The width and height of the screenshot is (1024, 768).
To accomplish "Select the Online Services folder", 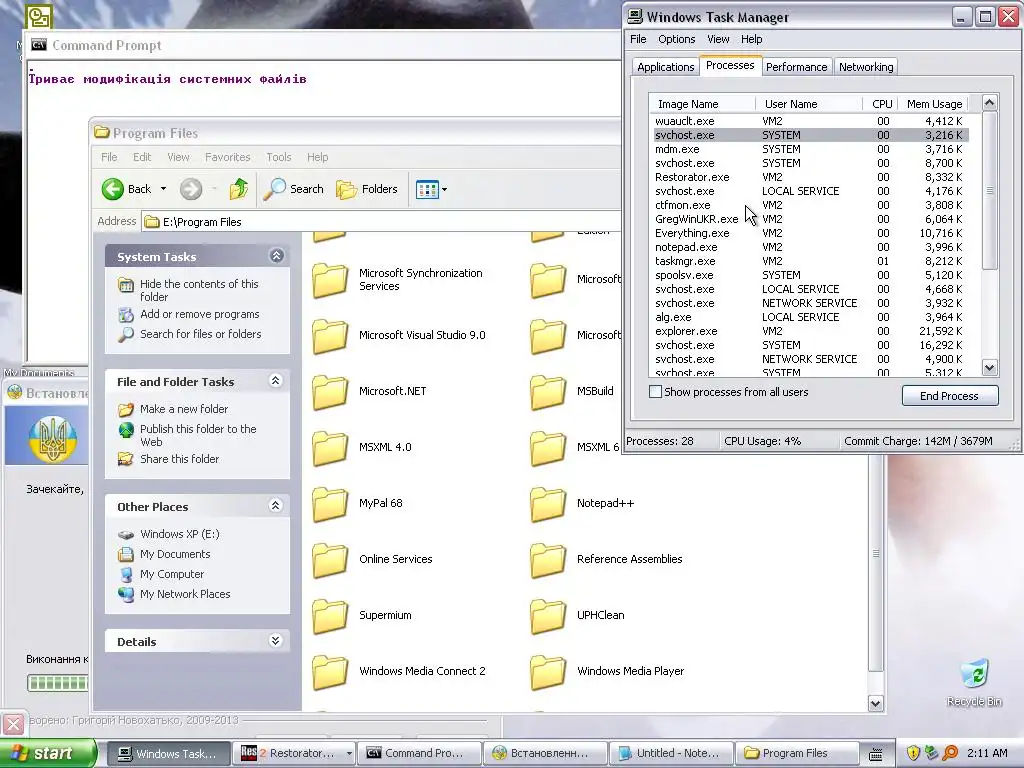I will coord(372,560).
